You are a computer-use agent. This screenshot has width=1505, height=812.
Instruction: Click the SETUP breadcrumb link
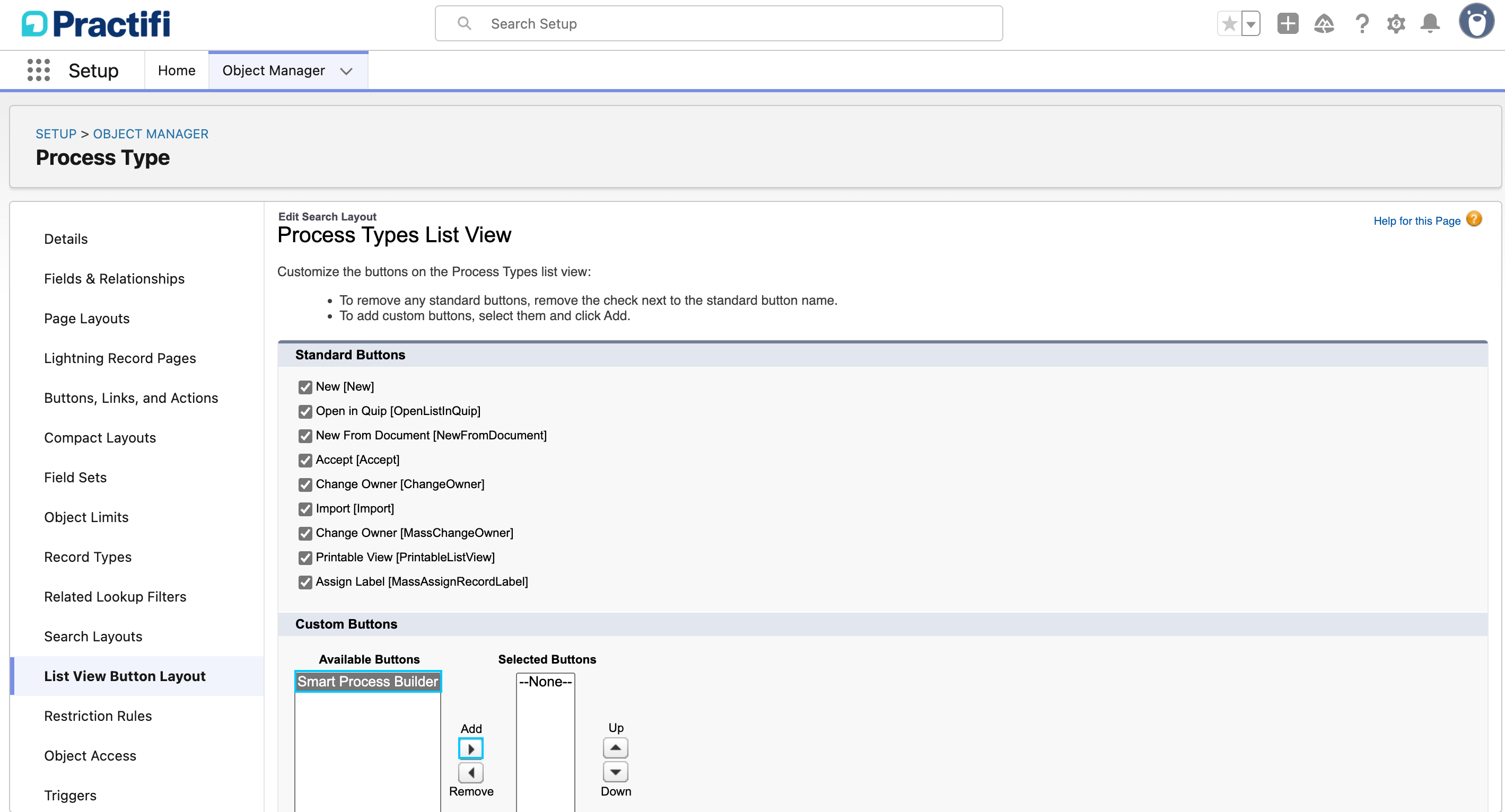click(x=56, y=134)
